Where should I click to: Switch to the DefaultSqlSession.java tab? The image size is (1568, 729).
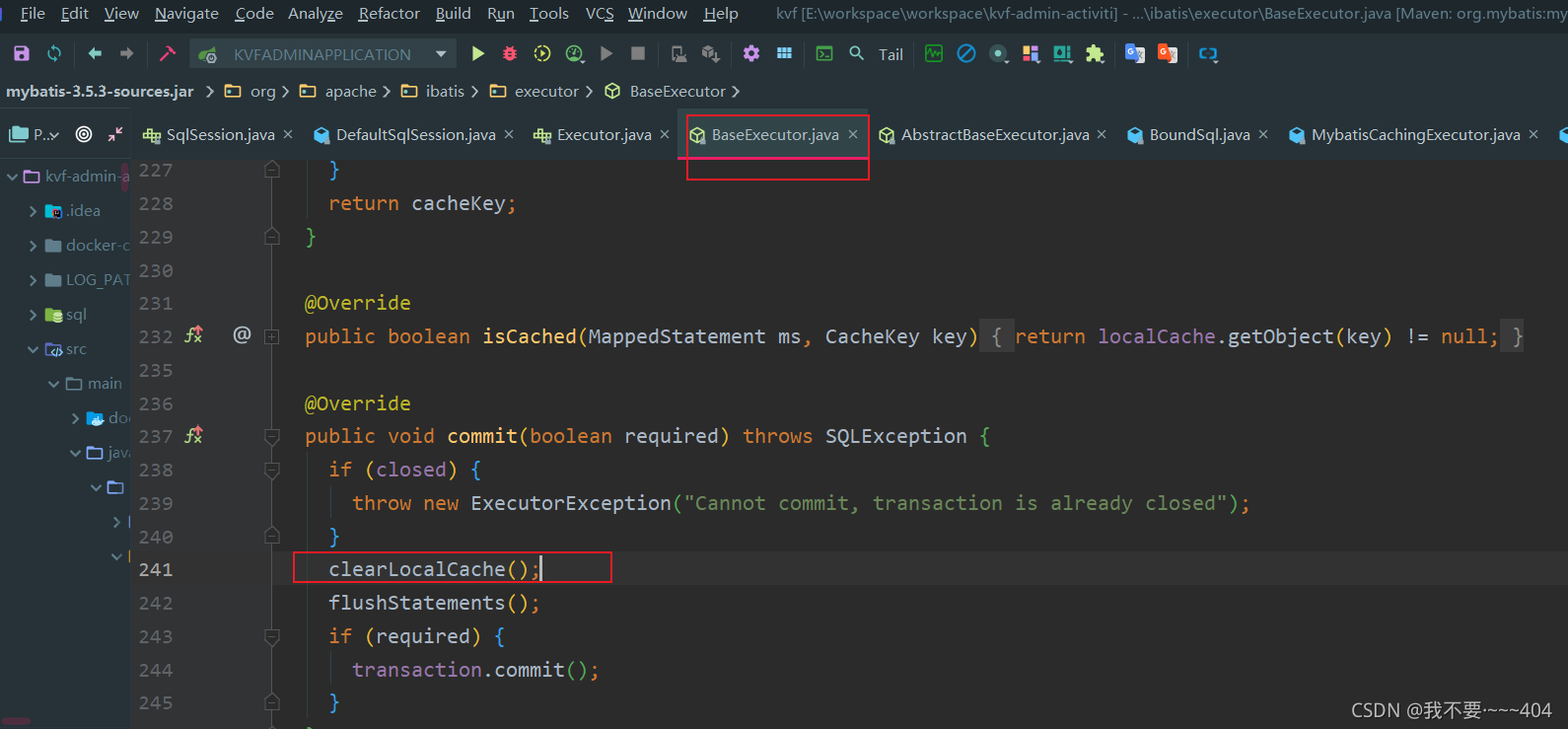[x=415, y=135]
